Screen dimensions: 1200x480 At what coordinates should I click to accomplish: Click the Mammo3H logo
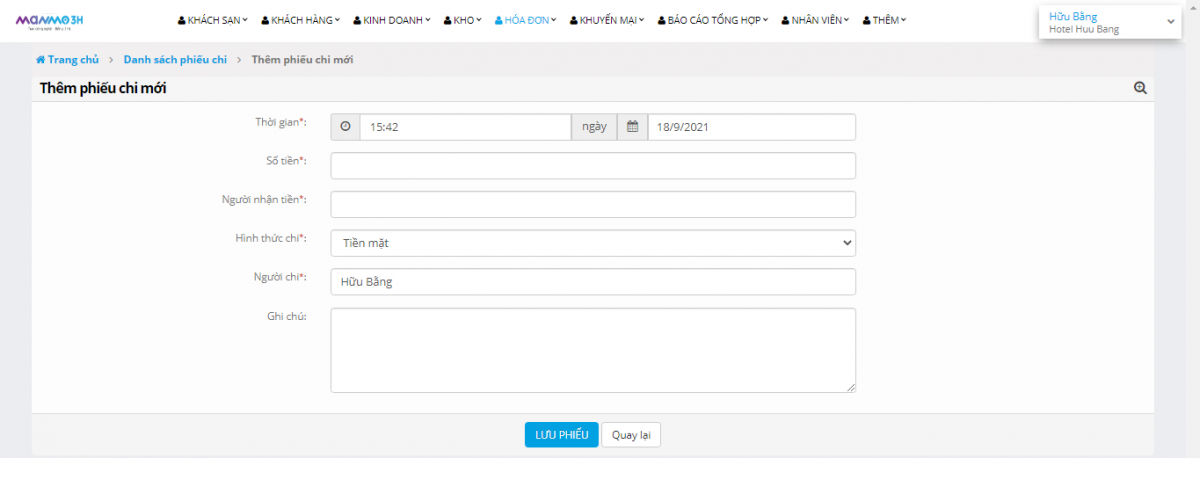coord(49,21)
